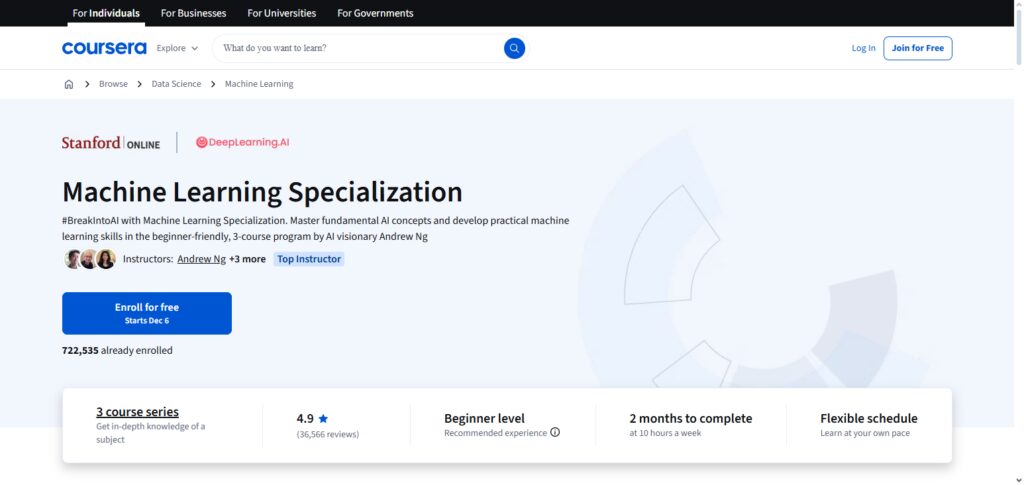The height and width of the screenshot is (485, 1024).
Task: Click the 4.9 rating value
Action: click(305, 418)
